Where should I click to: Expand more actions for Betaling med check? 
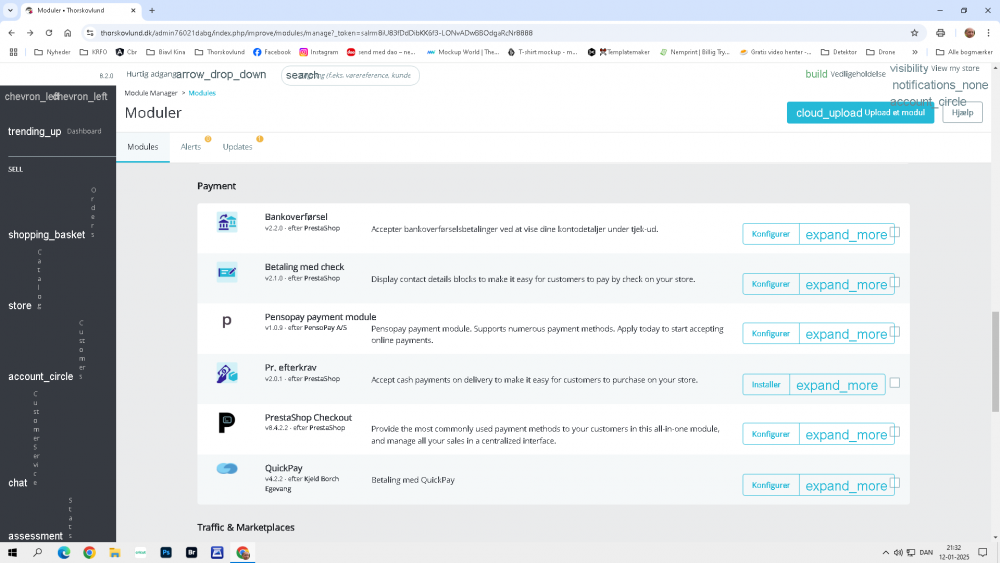click(846, 284)
